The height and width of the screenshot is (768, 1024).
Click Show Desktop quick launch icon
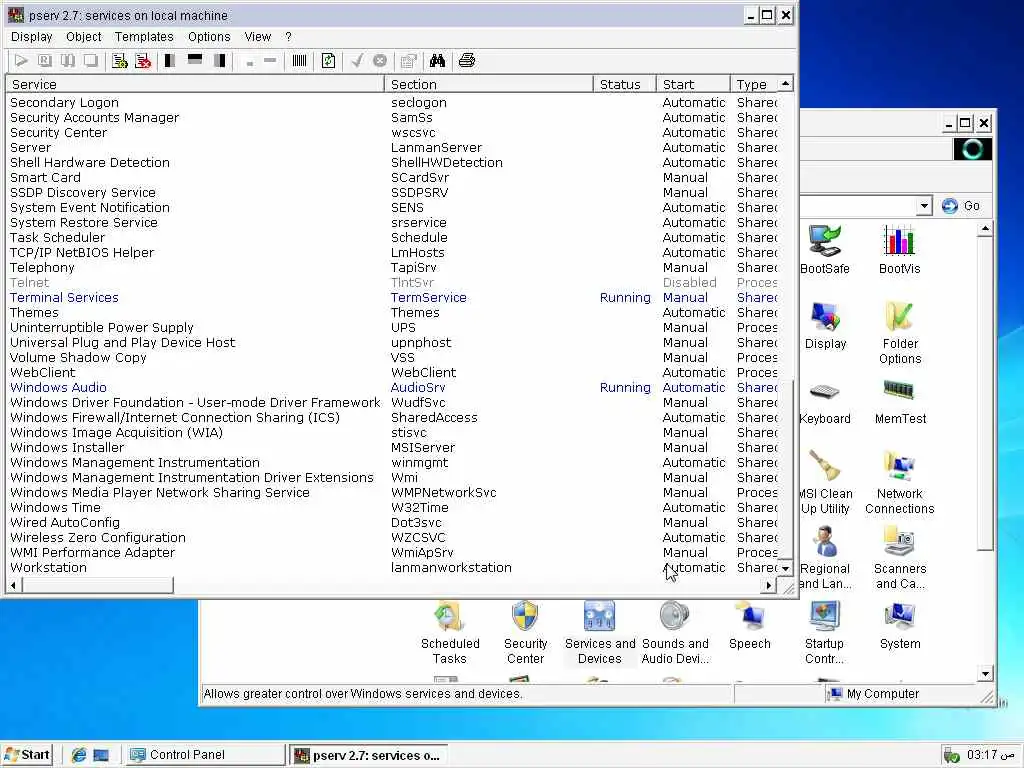click(x=101, y=755)
